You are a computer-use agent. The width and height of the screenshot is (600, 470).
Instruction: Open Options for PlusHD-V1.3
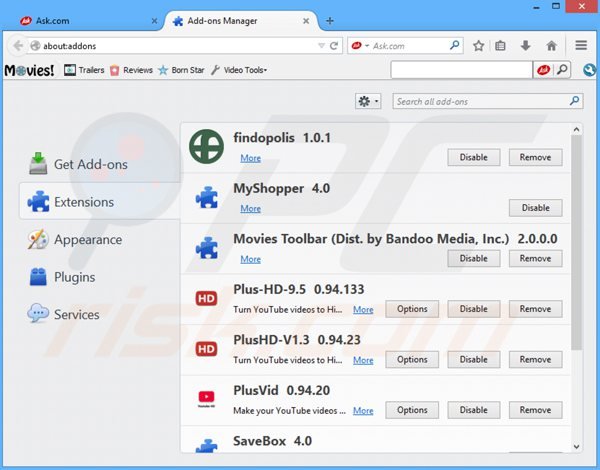pyautogui.click(x=412, y=359)
